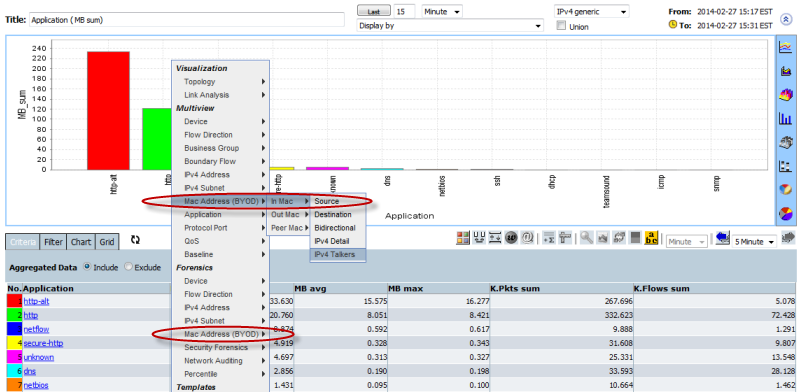Image resolution: width=803 pixels, height=392 pixels.
Task: Click the gray chain links toolbar icon
Action: pos(619,238)
